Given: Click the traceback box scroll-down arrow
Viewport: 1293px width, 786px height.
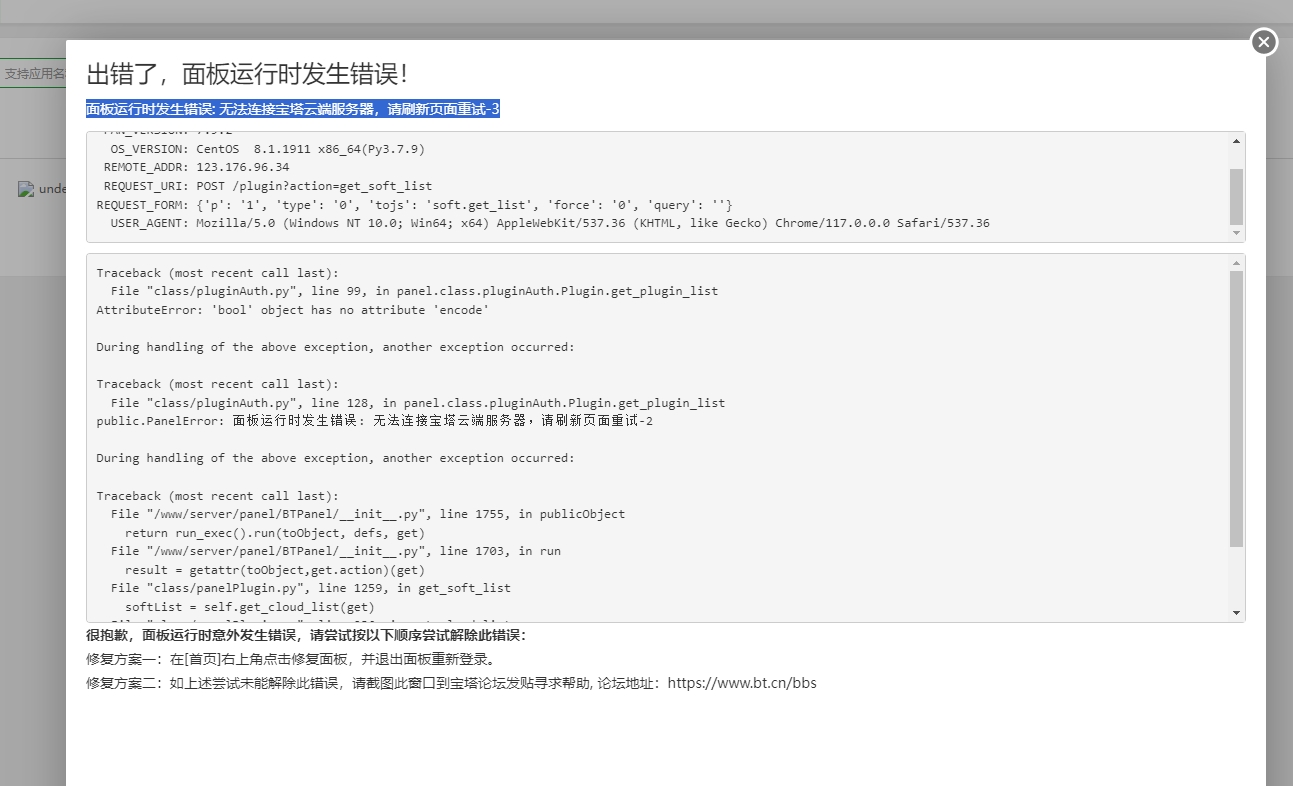Looking at the screenshot, I should [x=1237, y=613].
